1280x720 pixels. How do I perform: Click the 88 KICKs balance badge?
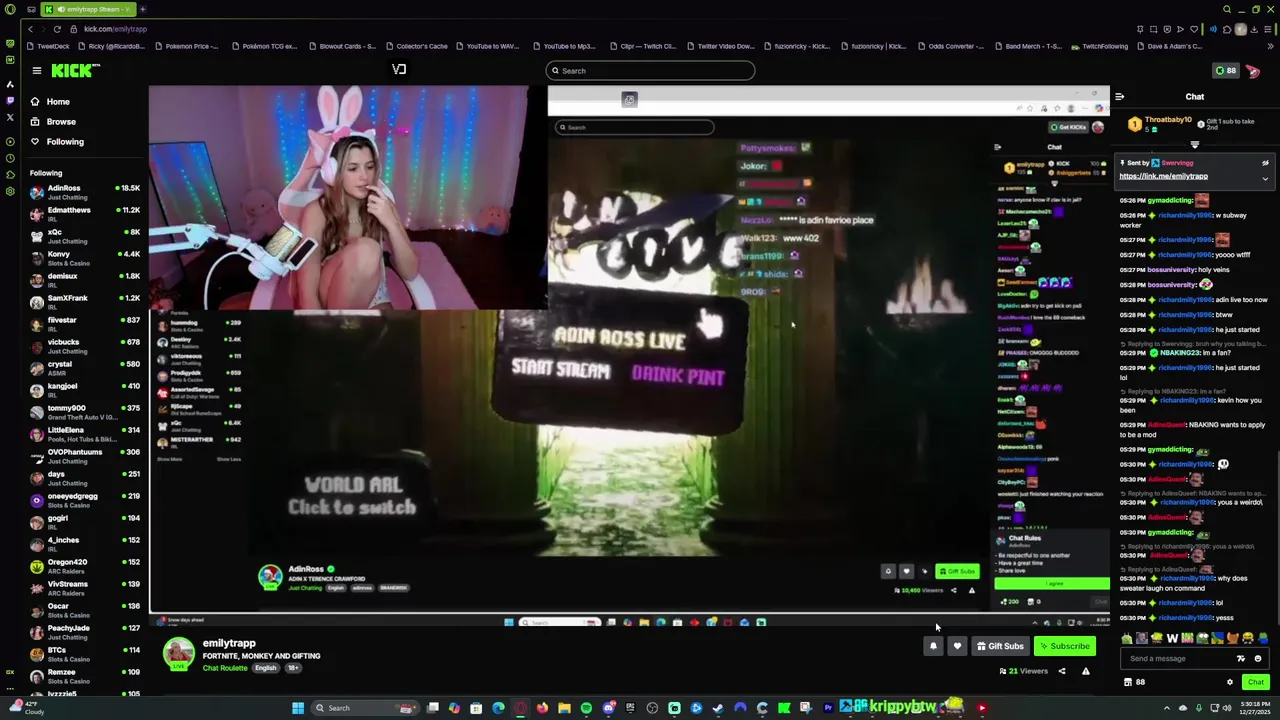click(x=1225, y=70)
